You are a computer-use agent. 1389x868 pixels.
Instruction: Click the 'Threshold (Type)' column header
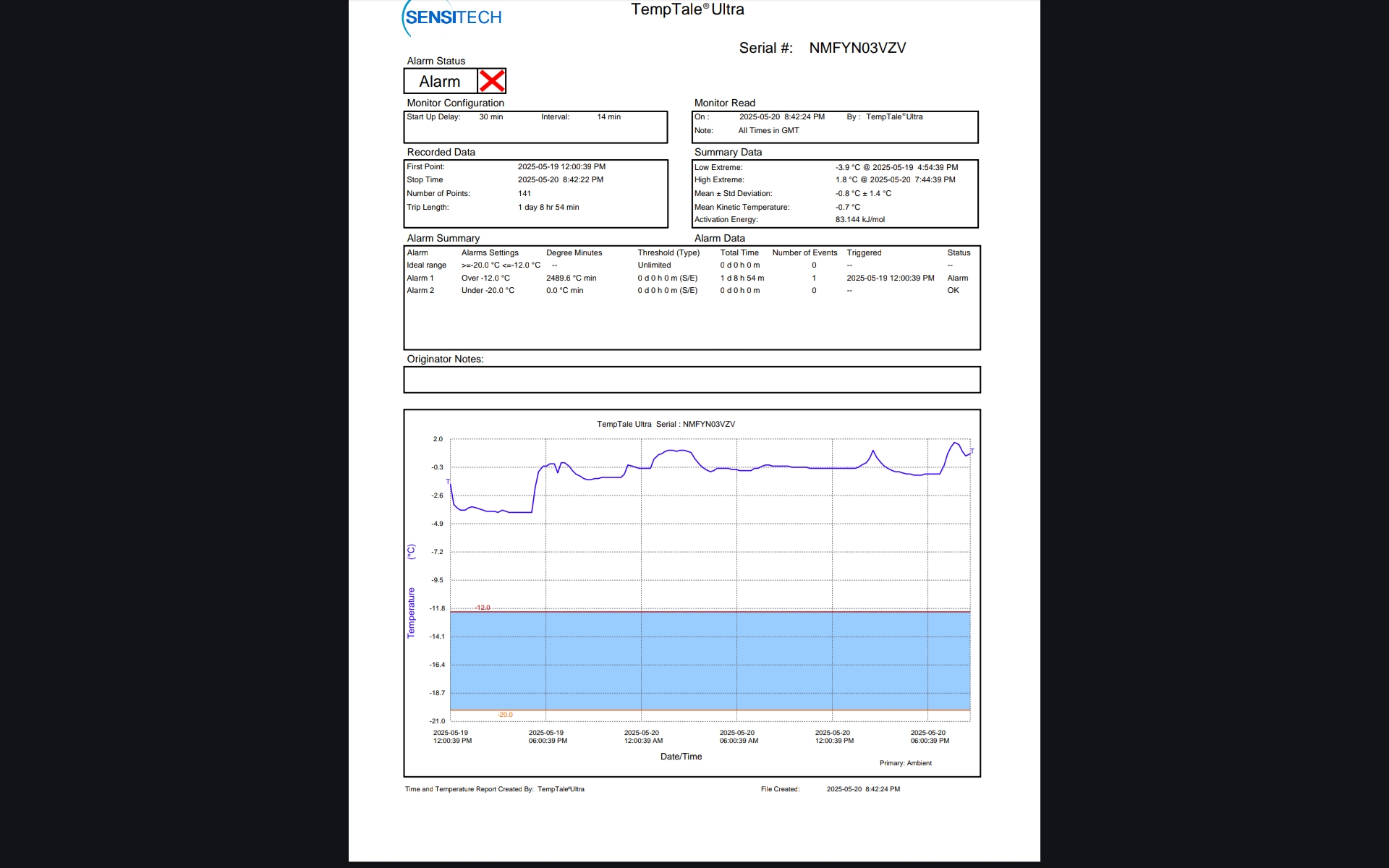[668, 252]
